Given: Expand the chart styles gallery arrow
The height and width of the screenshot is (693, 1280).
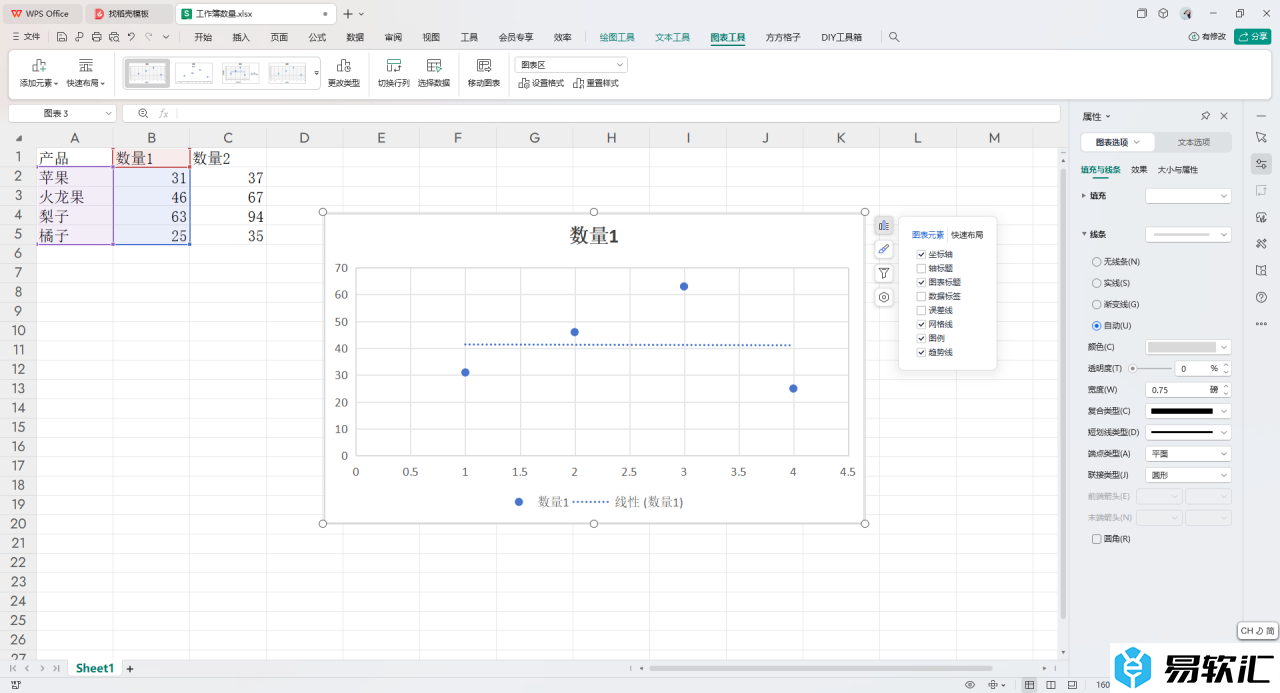Looking at the screenshot, I should coord(317,73).
